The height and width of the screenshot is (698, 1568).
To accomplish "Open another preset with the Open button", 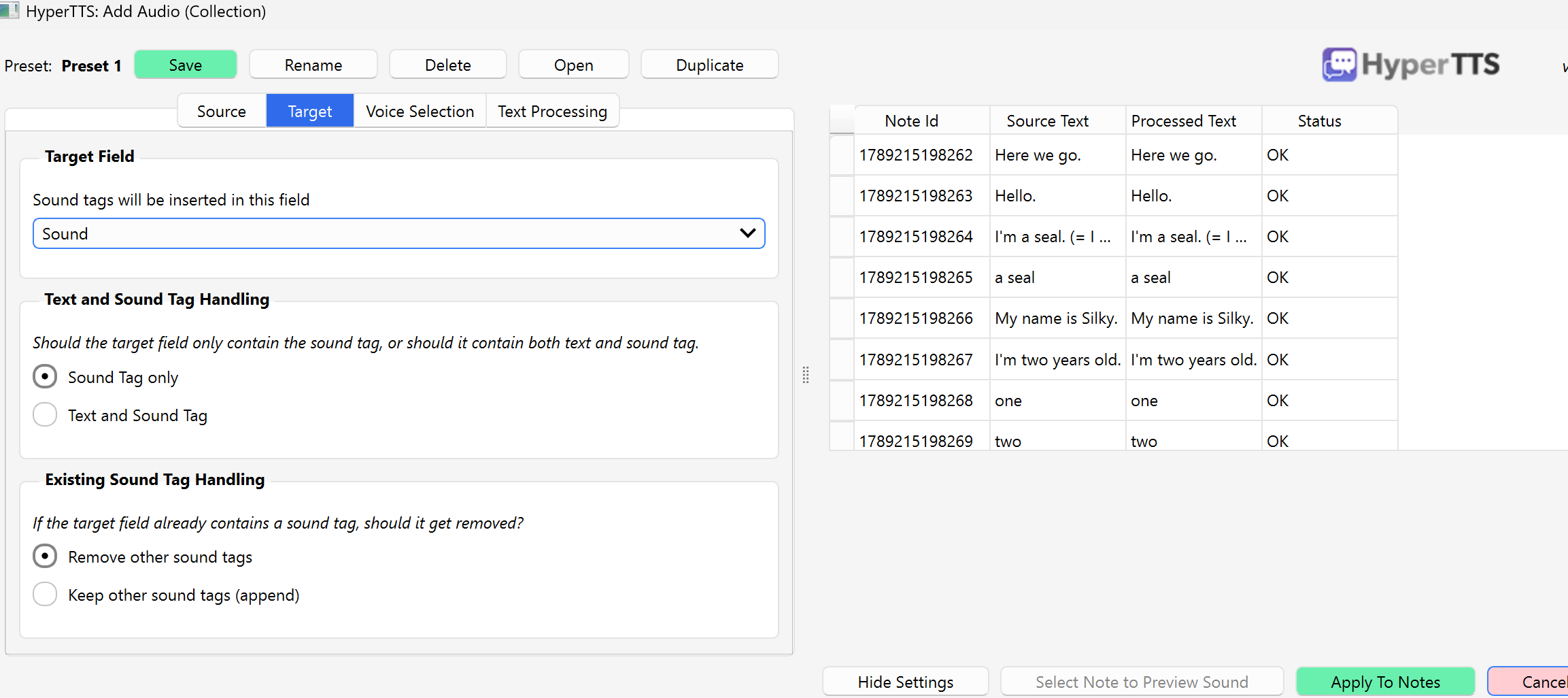I will point(574,65).
